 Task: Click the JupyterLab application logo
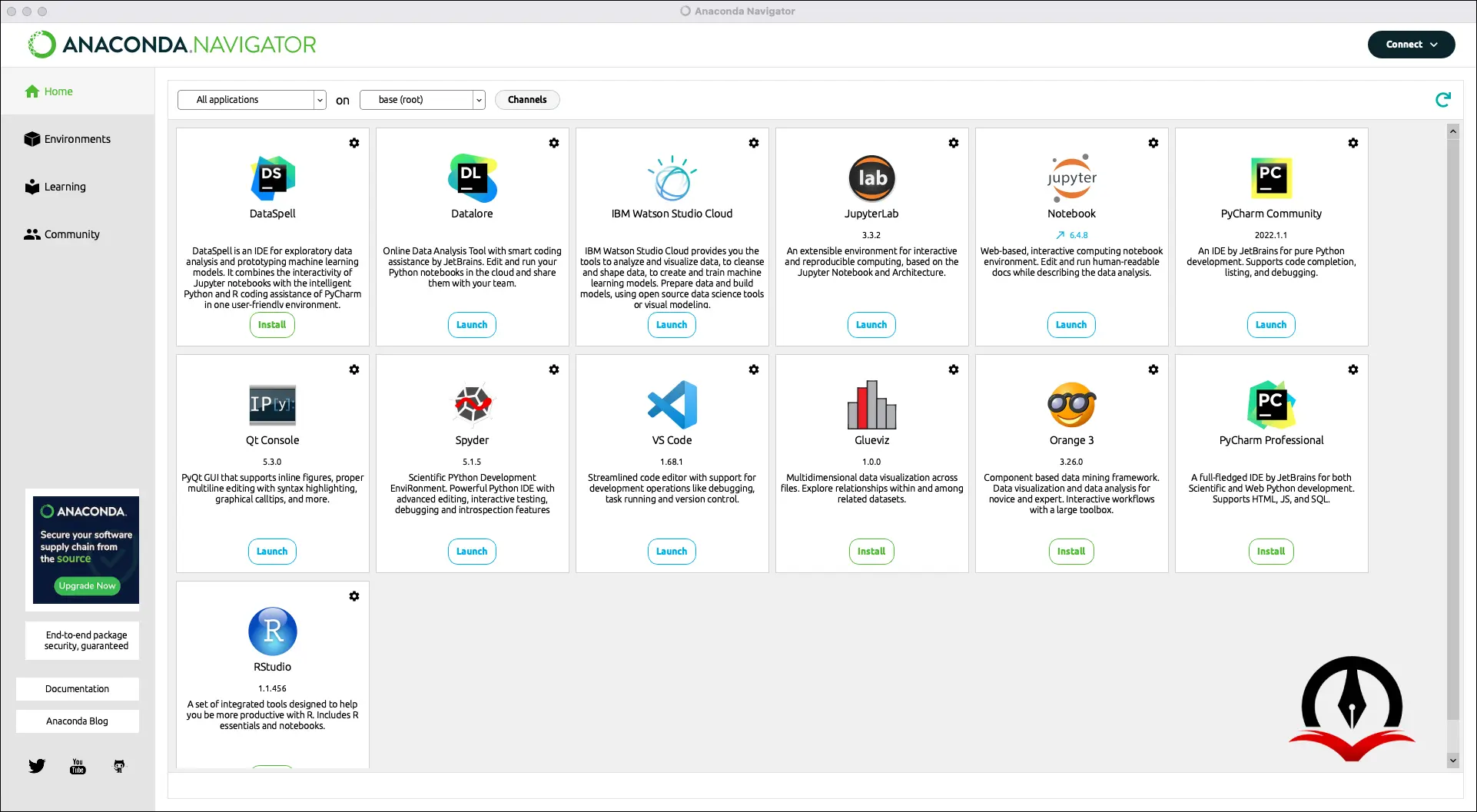pos(872,178)
